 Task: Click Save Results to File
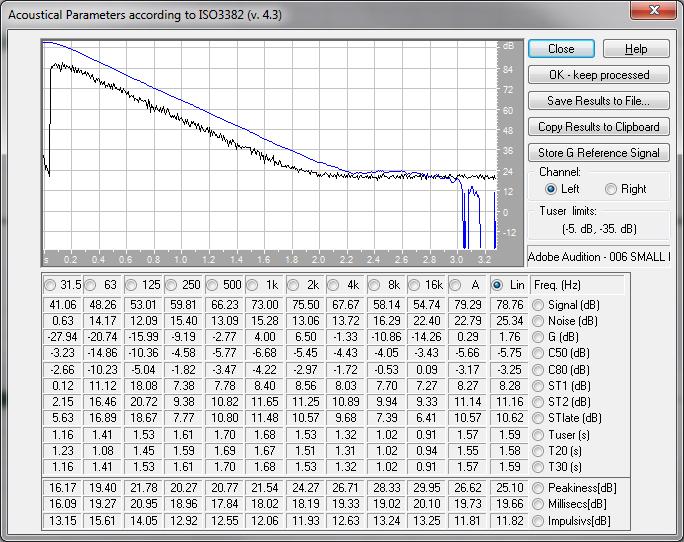pyautogui.click(x=599, y=101)
